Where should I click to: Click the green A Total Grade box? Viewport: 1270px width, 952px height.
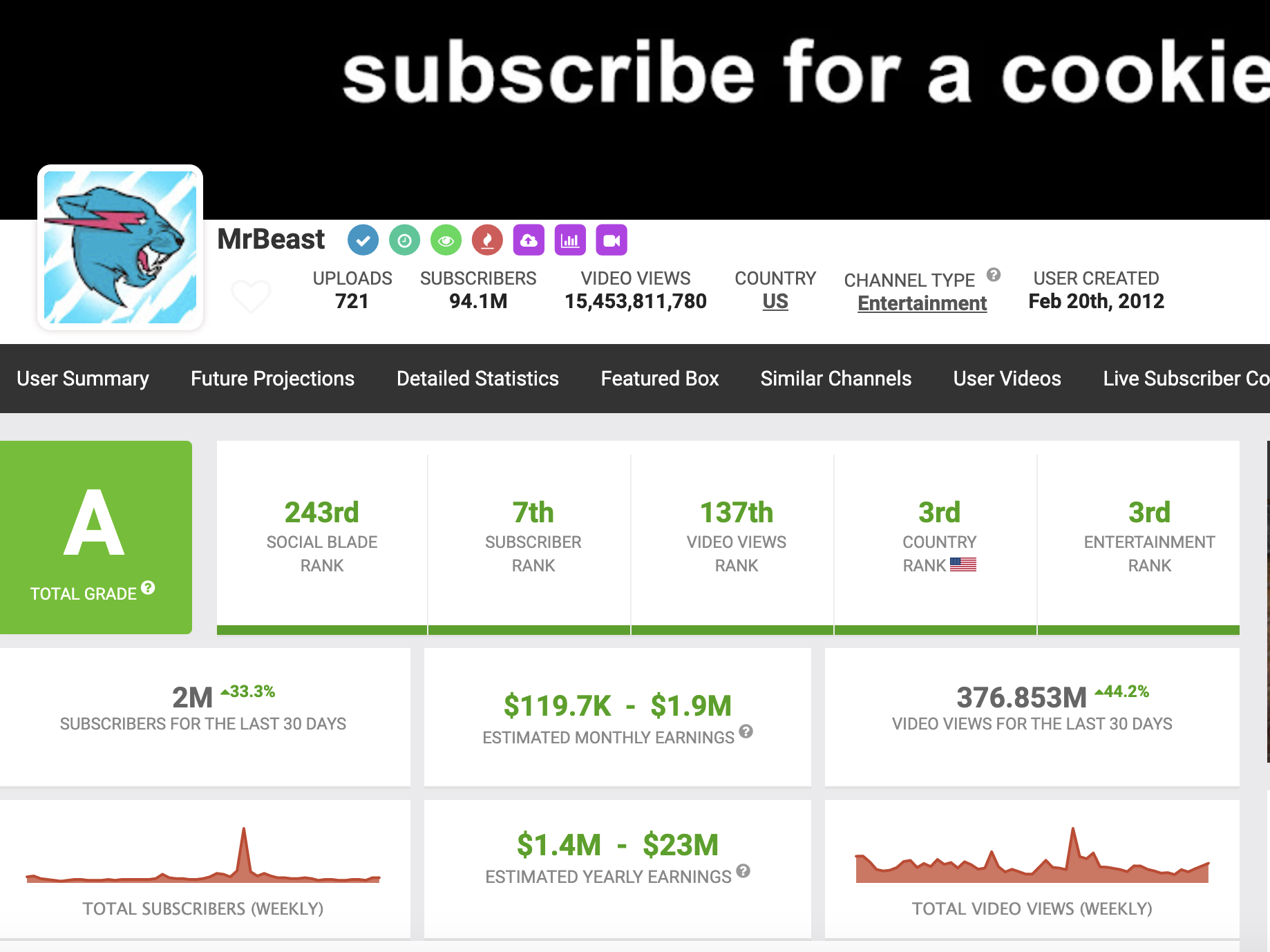point(95,537)
